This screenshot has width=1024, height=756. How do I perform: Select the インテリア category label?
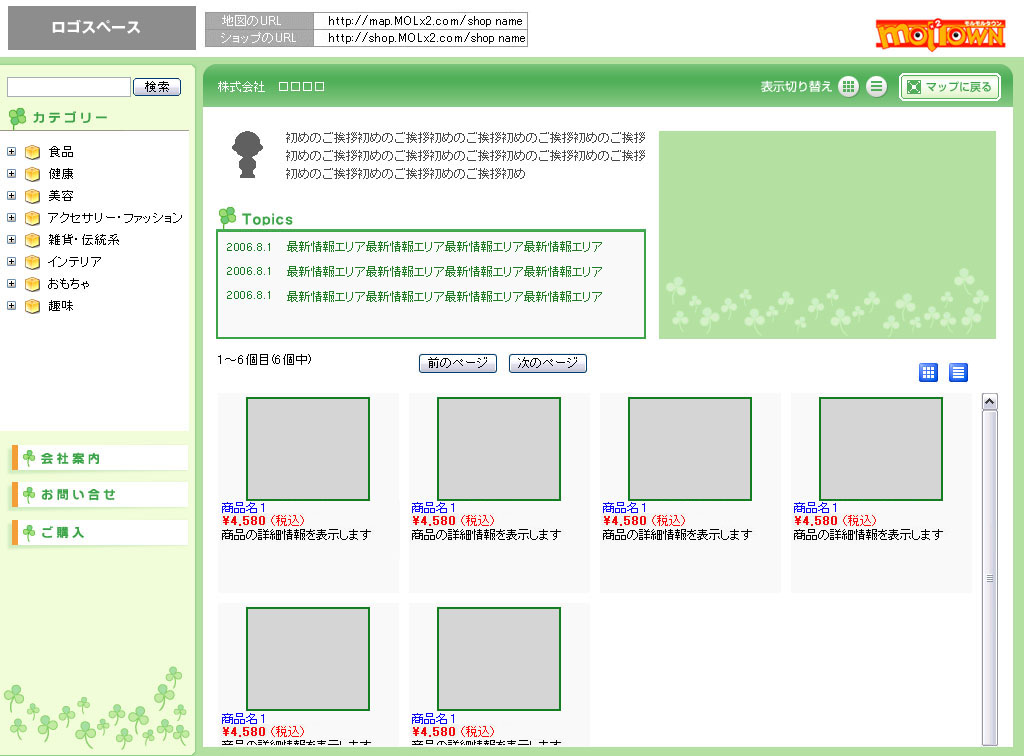[x=74, y=261]
